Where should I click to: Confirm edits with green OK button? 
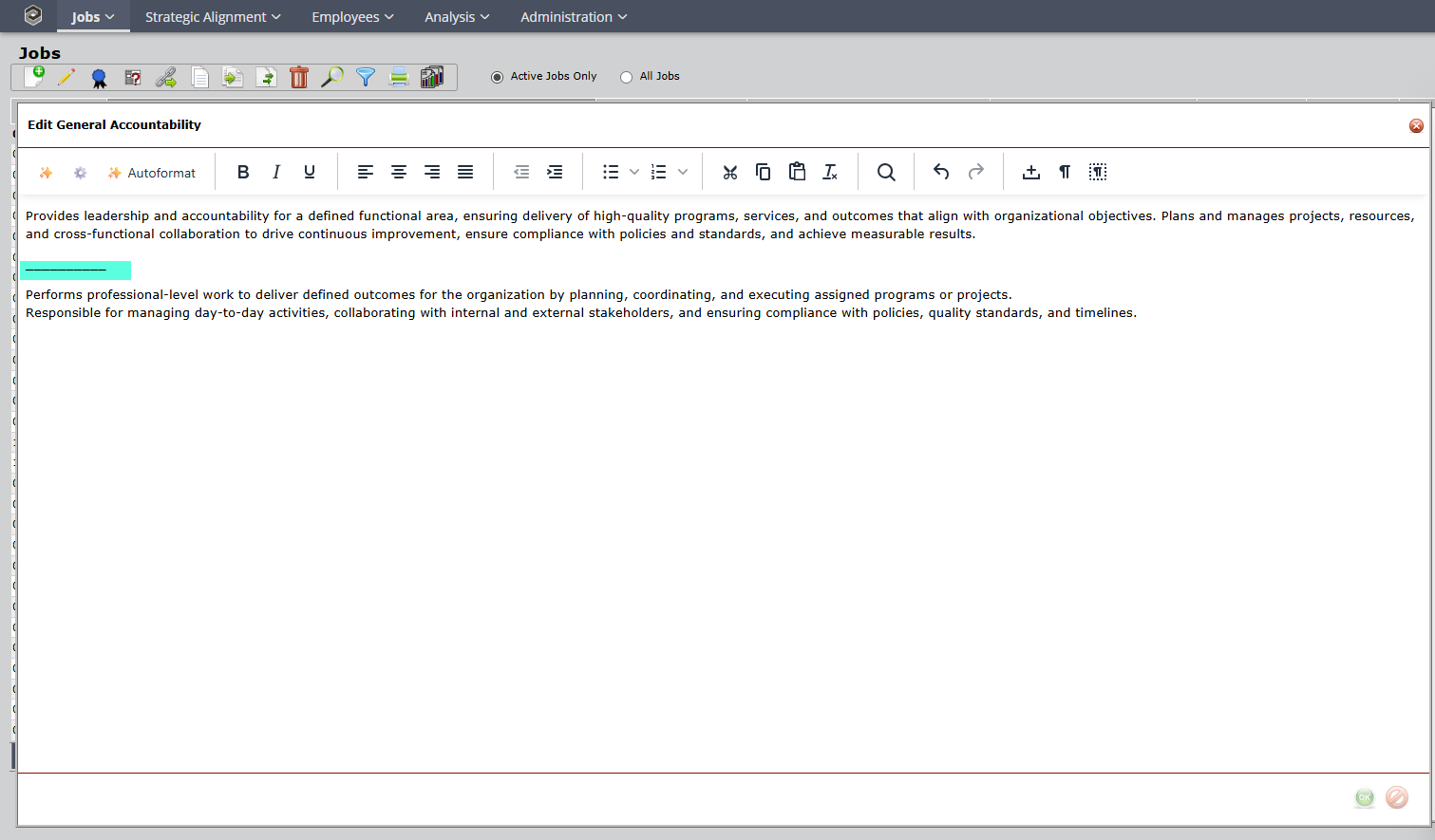[x=1365, y=798]
